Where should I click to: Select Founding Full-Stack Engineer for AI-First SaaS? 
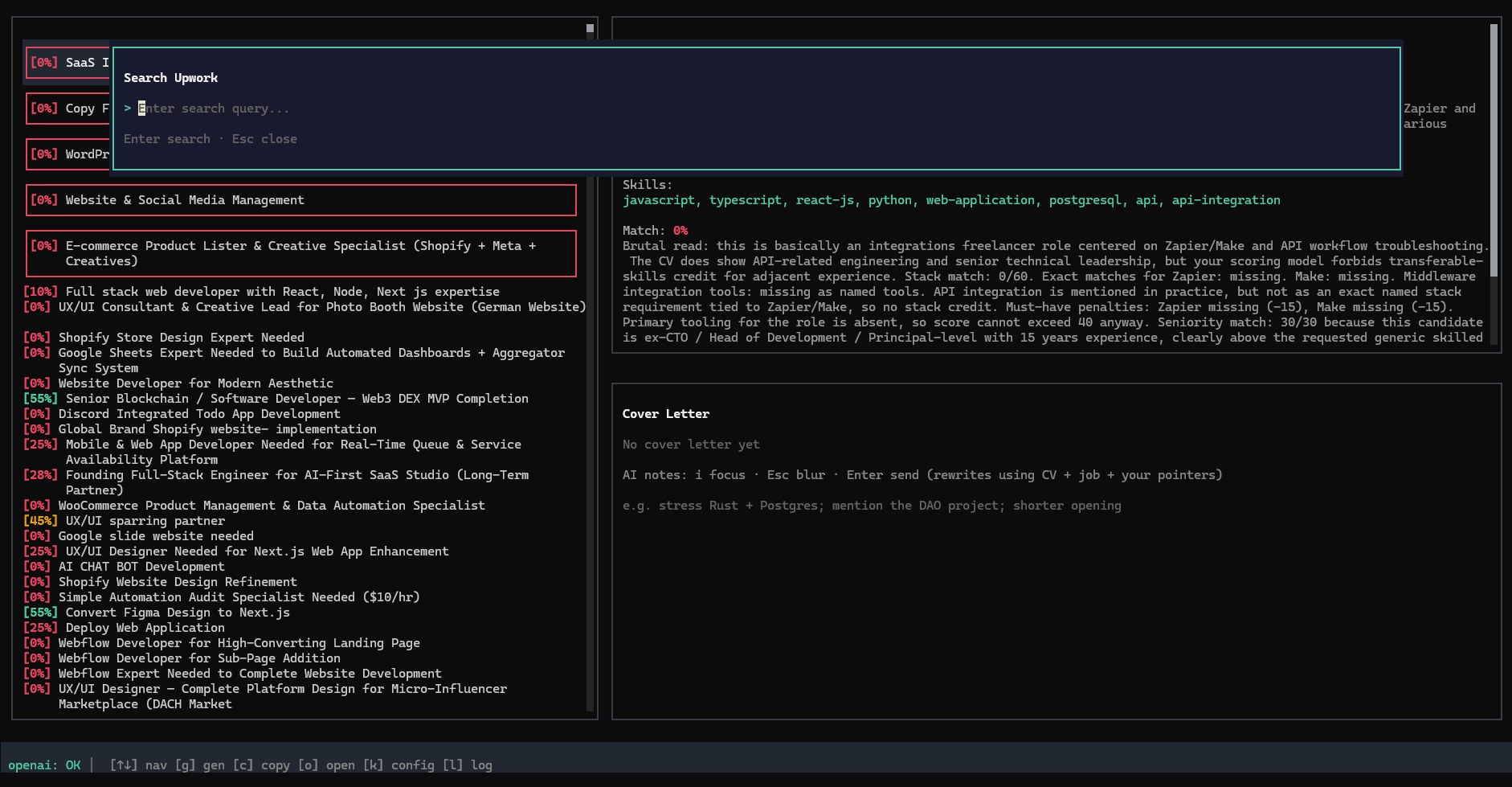pyautogui.click(x=296, y=475)
